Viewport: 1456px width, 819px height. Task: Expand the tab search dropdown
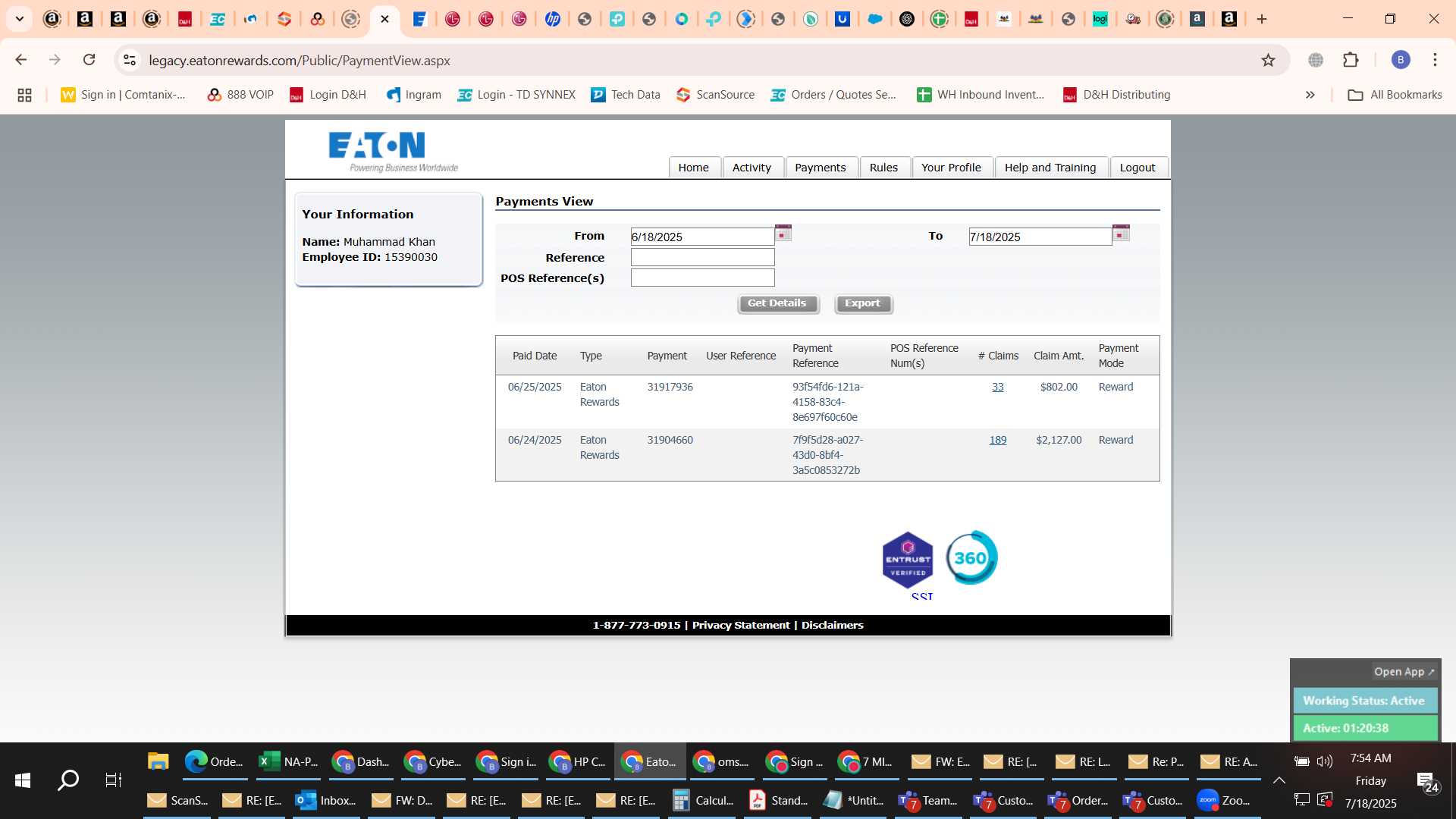tap(20, 19)
